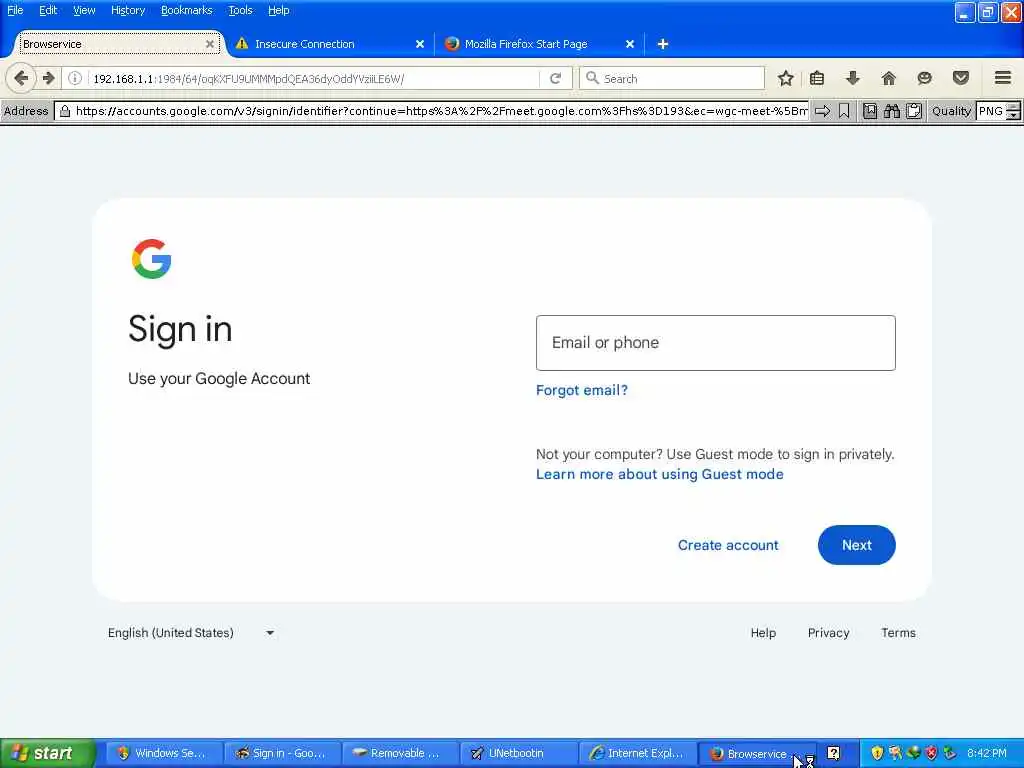Open the History menu

(x=128, y=10)
